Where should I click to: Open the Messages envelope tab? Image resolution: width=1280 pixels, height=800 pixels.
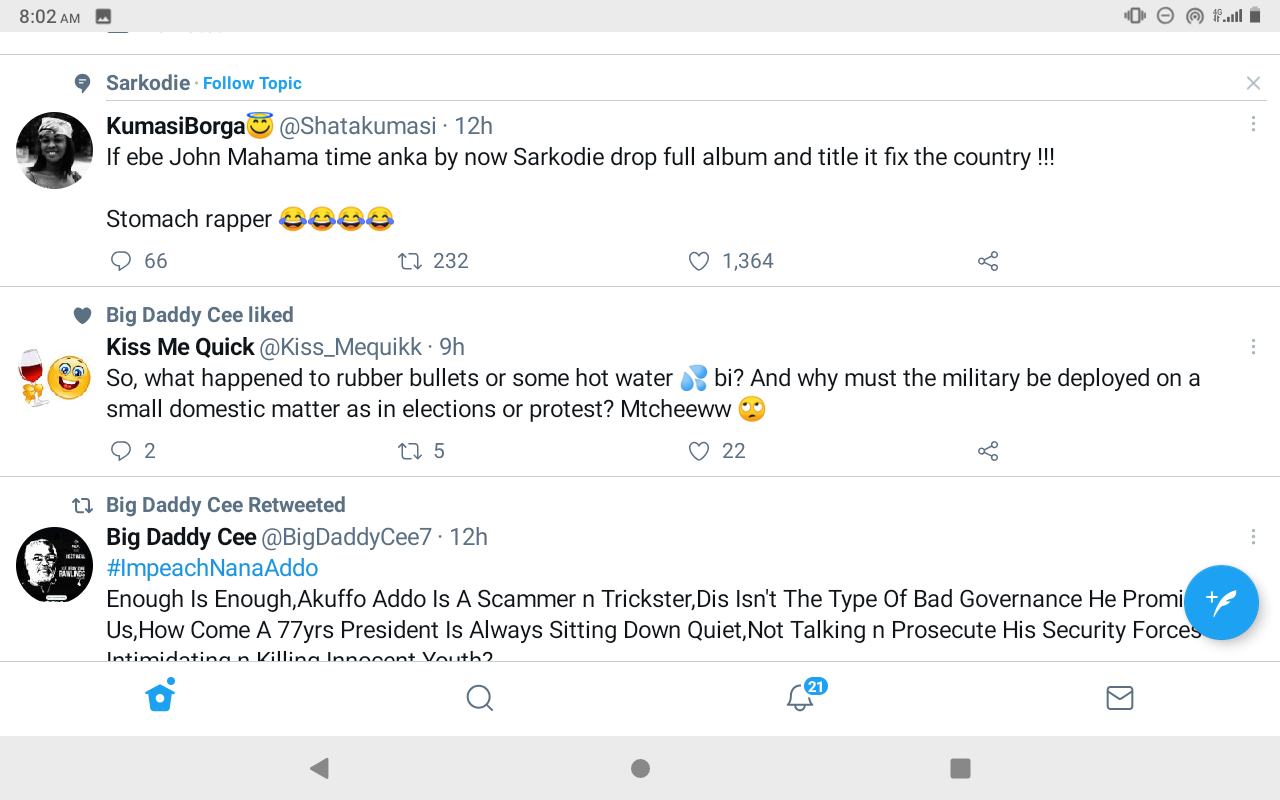1120,697
